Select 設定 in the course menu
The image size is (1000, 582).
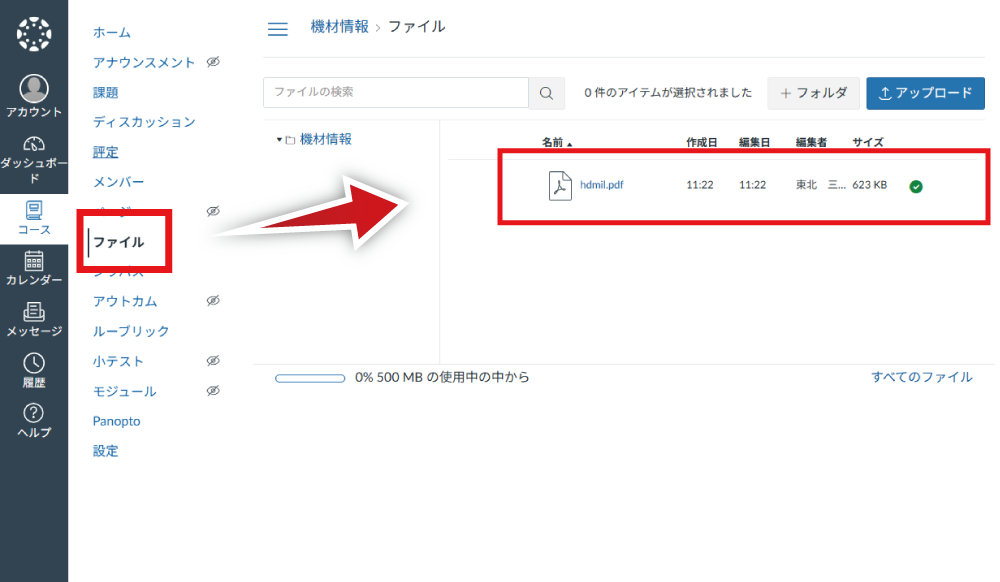[x=106, y=451]
